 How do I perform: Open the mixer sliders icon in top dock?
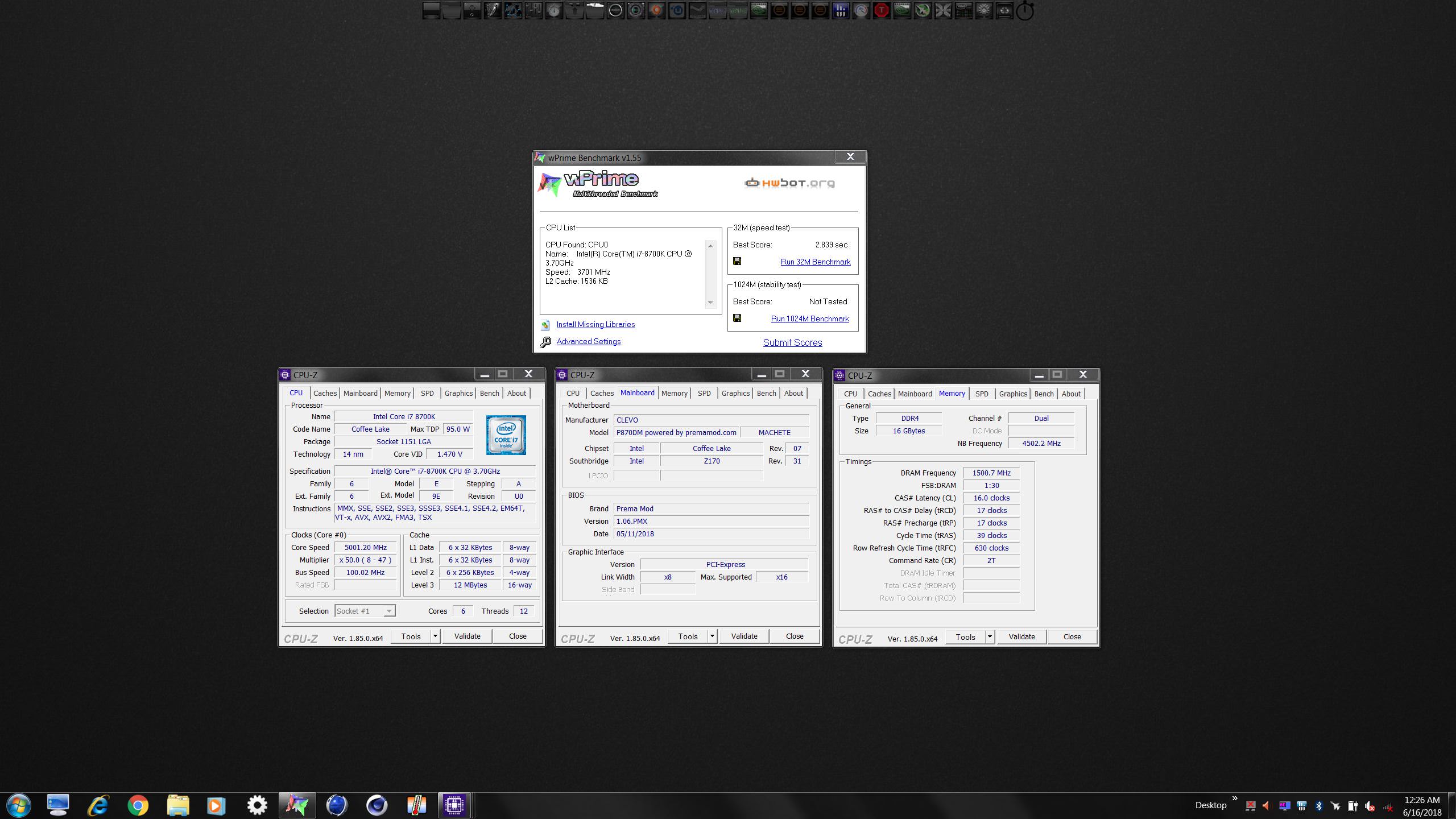click(x=533, y=10)
